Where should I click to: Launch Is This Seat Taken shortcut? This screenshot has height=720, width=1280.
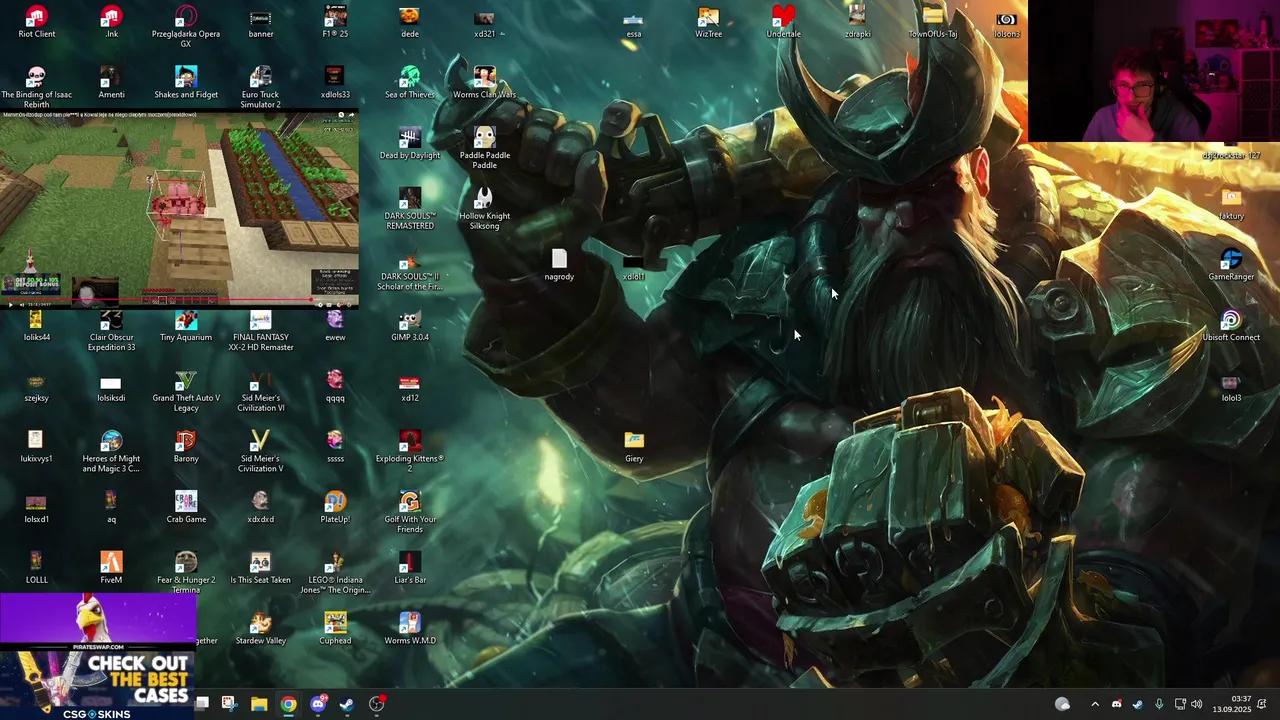pos(261,568)
